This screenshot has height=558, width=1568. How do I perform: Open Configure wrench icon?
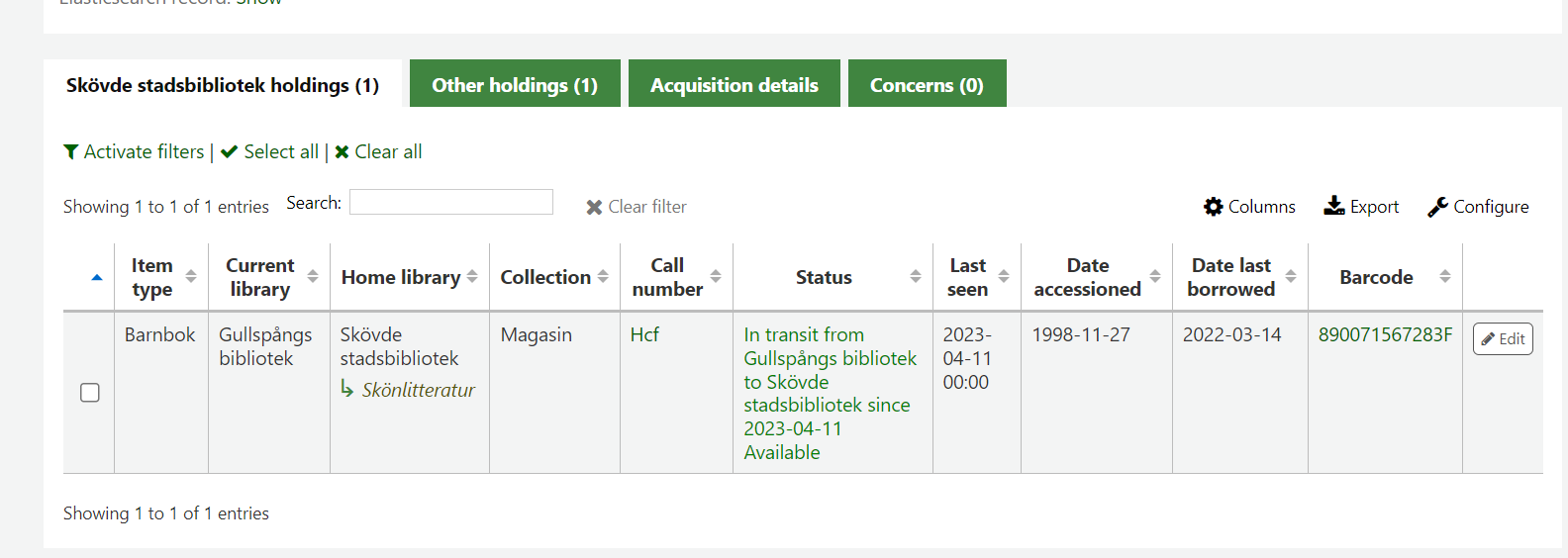[x=1437, y=207]
